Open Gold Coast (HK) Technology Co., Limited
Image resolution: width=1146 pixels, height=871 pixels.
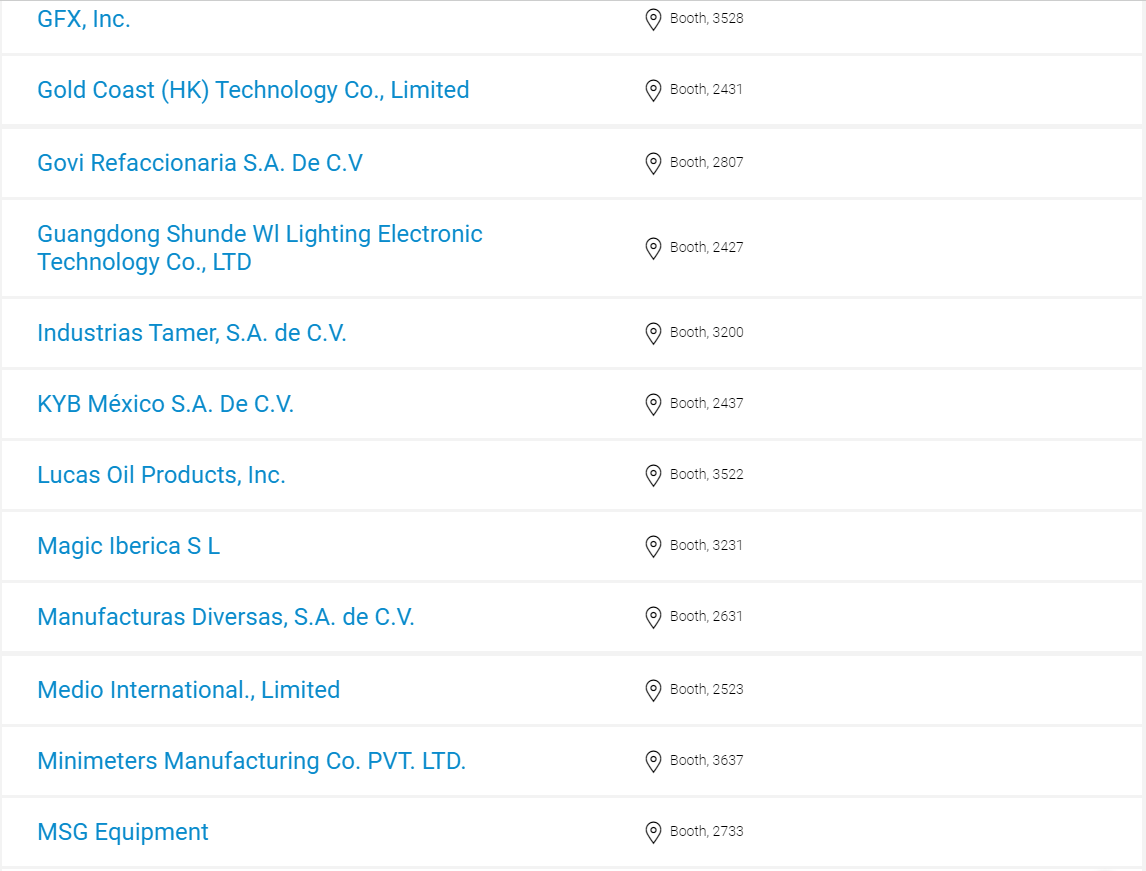pos(254,90)
